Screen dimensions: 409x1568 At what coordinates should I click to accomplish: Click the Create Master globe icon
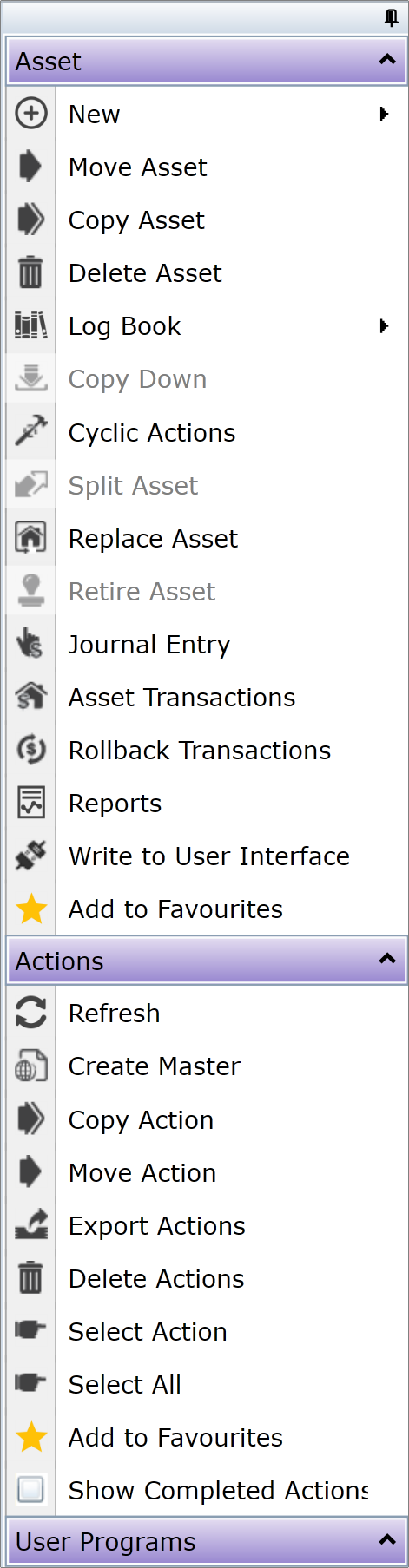click(x=30, y=1066)
